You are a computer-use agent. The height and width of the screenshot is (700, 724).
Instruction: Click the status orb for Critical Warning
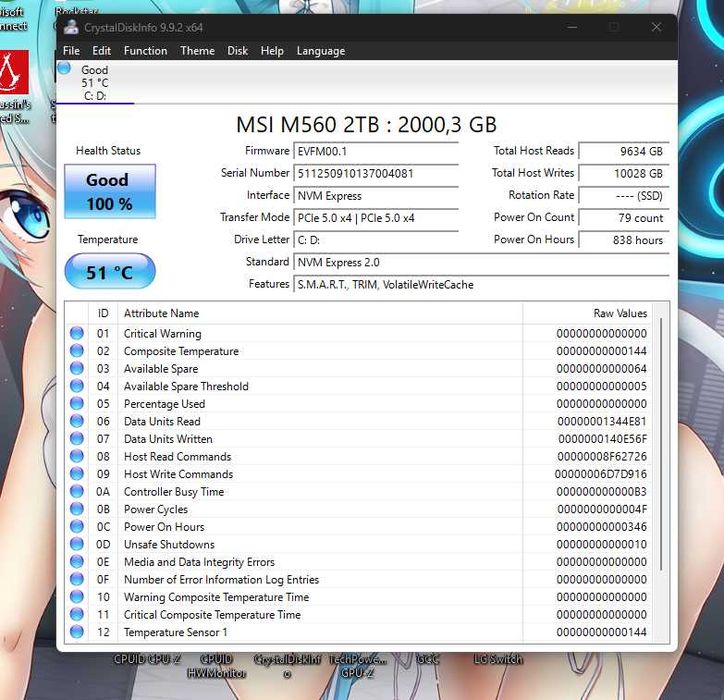77,333
